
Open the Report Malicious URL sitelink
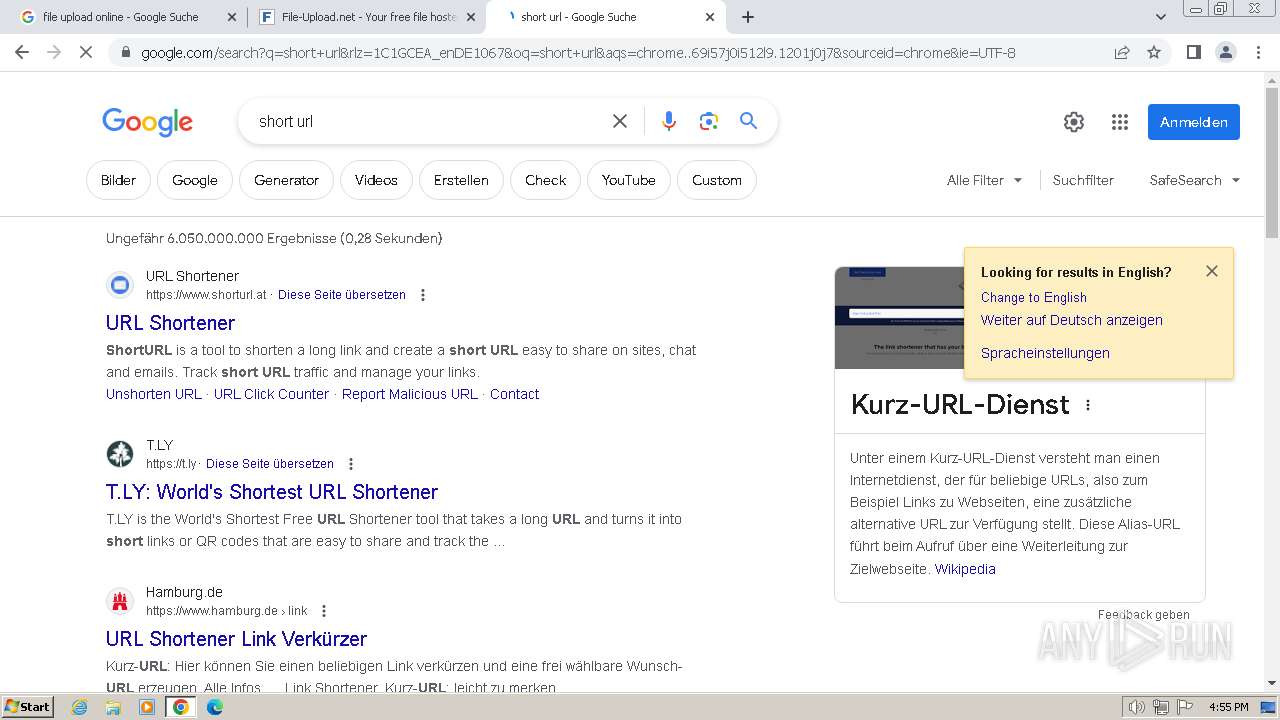[x=410, y=394]
